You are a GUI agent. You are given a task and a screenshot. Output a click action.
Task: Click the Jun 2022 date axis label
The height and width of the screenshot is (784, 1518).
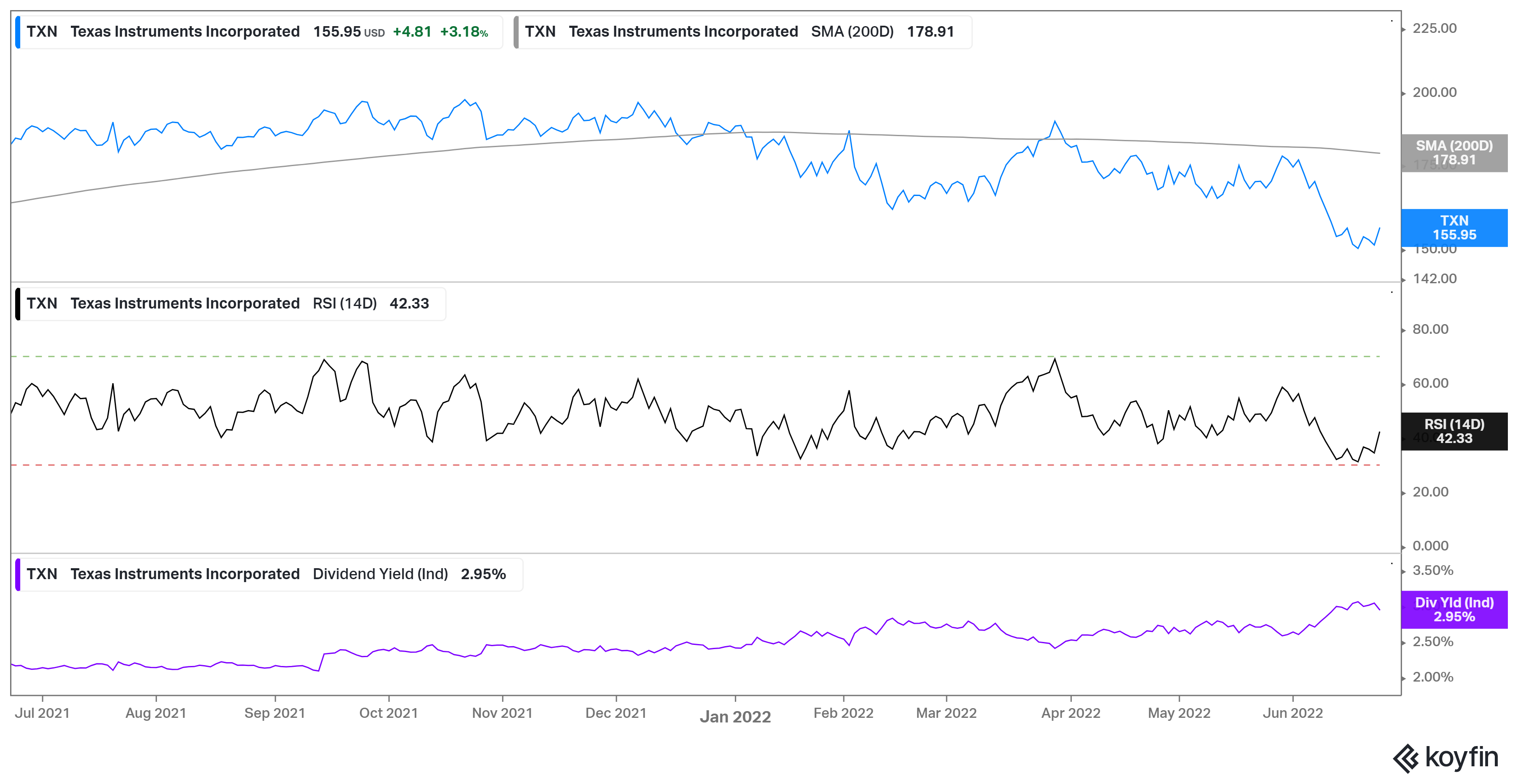click(x=1292, y=713)
